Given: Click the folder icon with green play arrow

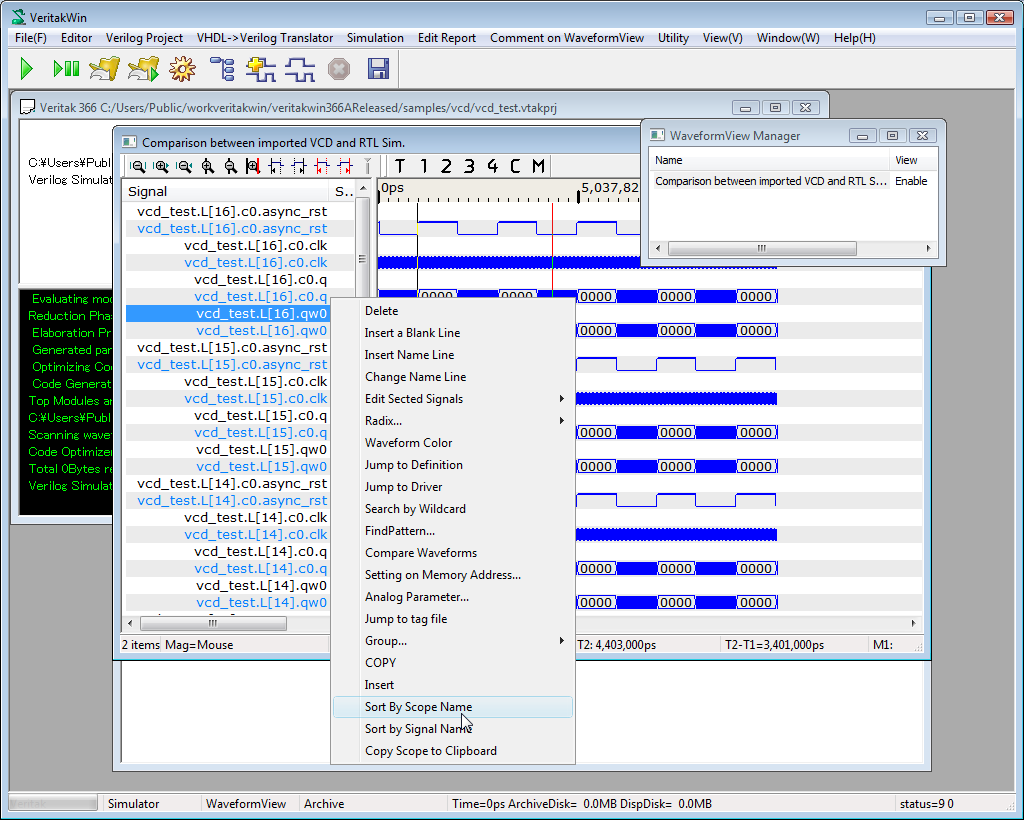Looking at the screenshot, I should (x=144, y=69).
